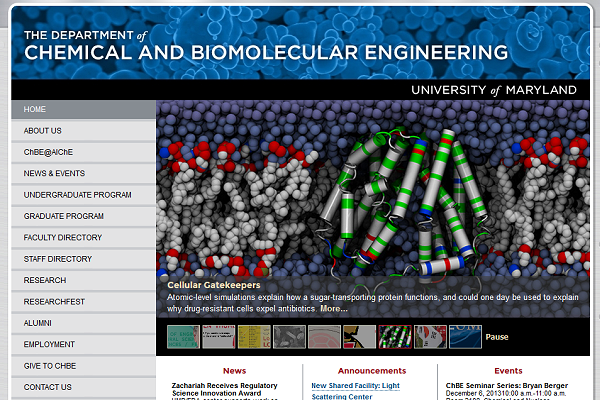This screenshot has height=400, width=600.
Task: Select the highlighted protein helices thumbnail
Action: click(x=395, y=337)
